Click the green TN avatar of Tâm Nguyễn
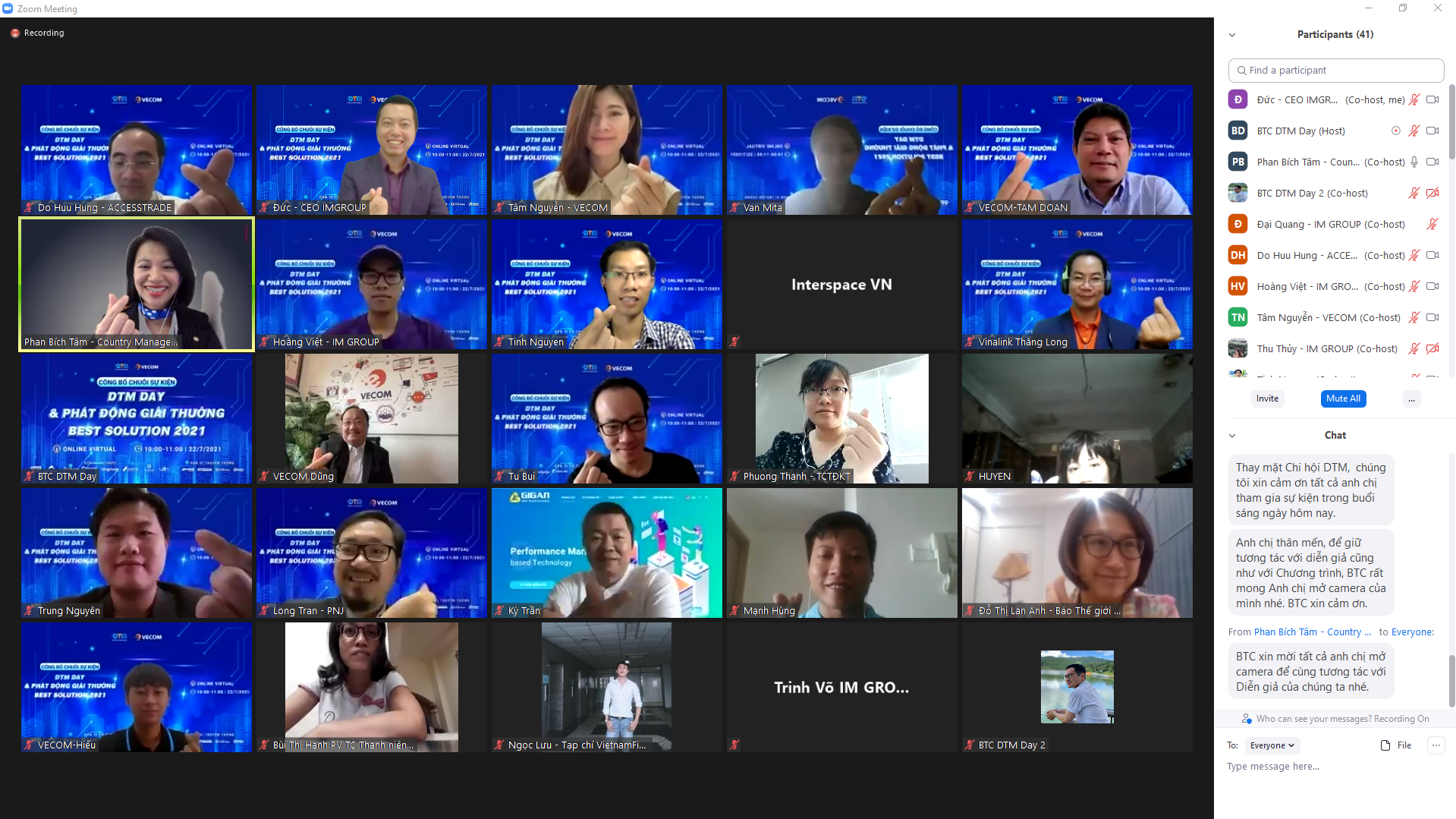 pyautogui.click(x=1237, y=317)
